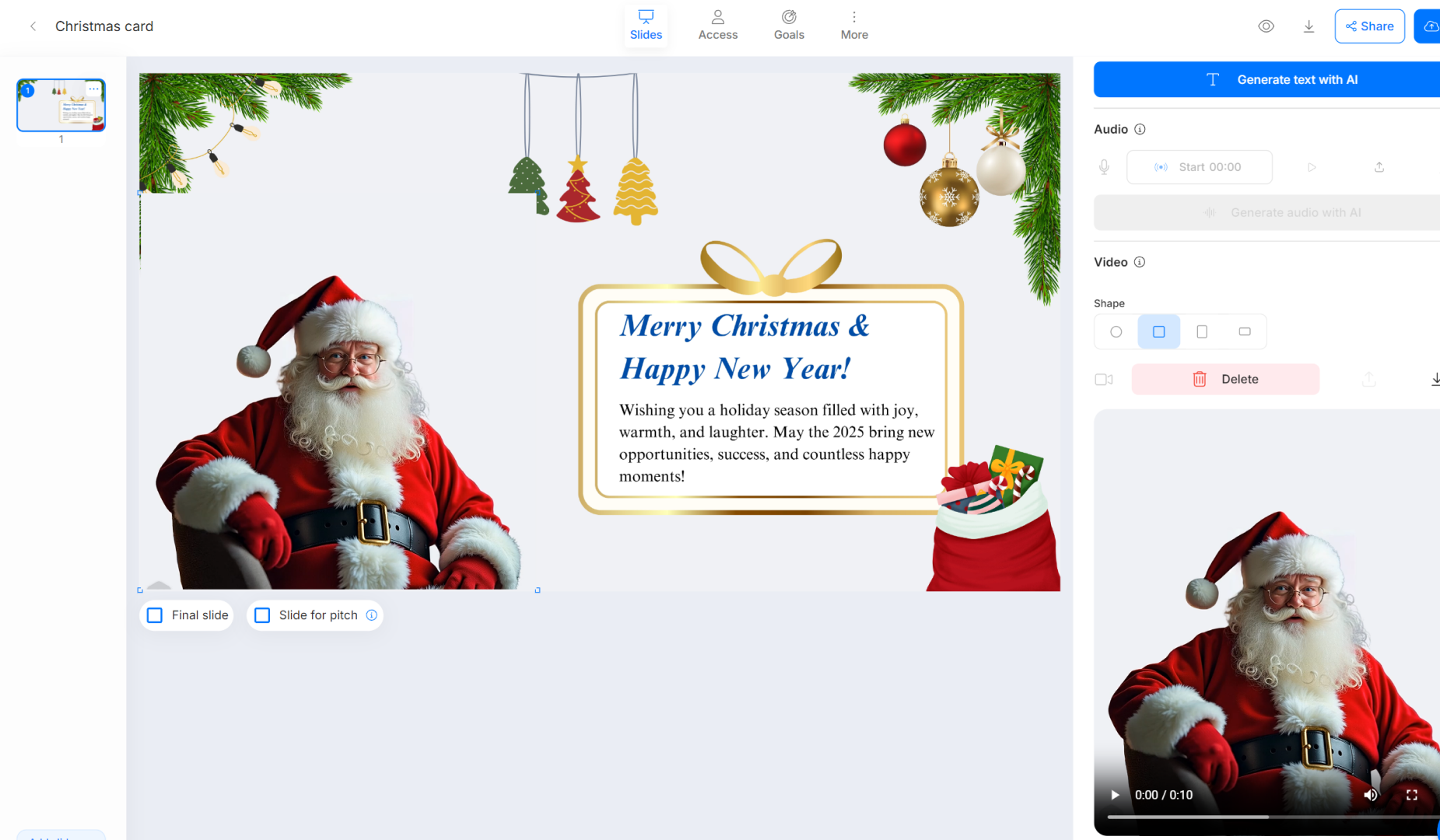Switch to the Access tab

click(717, 26)
